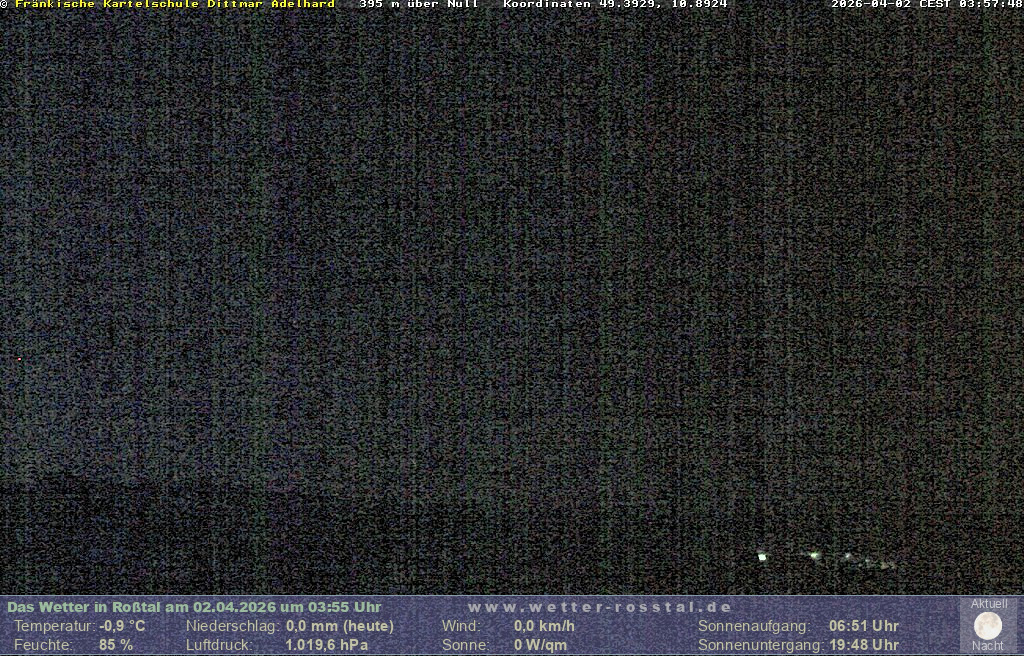
Task: Click the timestamp in top right corner
Action: [x=926, y=5]
